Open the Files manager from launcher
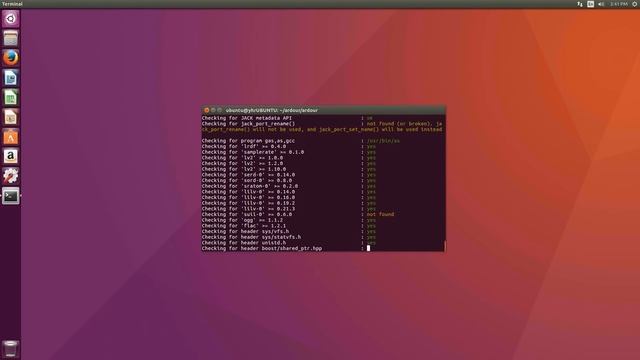The width and height of the screenshot is (640, 360). point(11,38)
